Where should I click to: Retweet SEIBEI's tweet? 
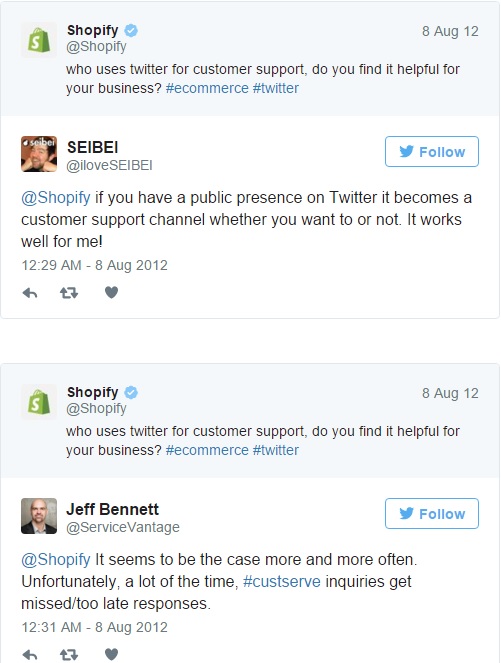(69, 293)
